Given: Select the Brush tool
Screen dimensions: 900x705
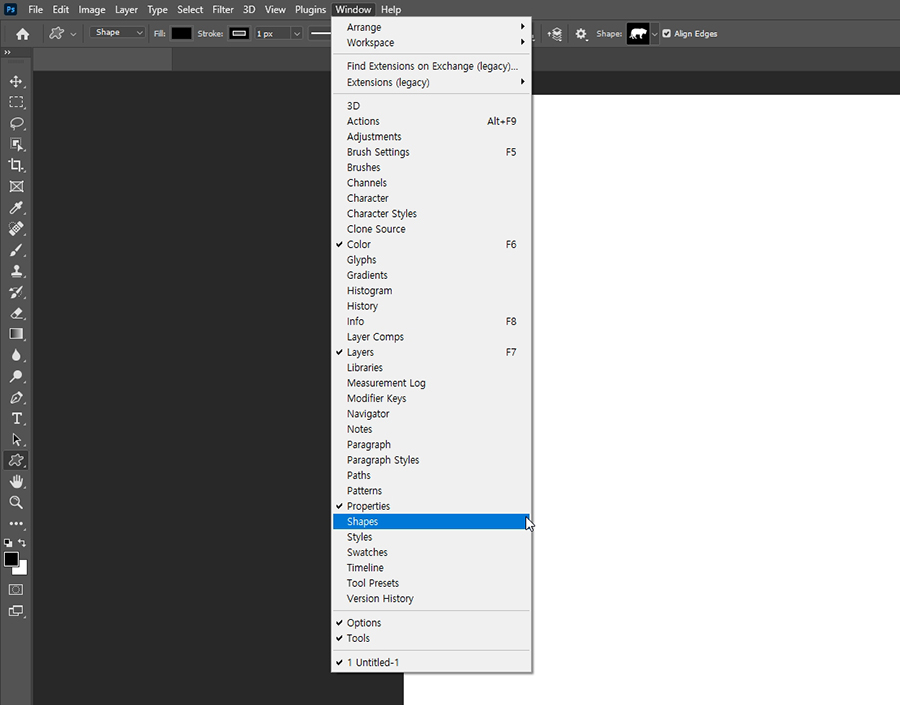Looking at the screenshot, I should coord(16,250).
